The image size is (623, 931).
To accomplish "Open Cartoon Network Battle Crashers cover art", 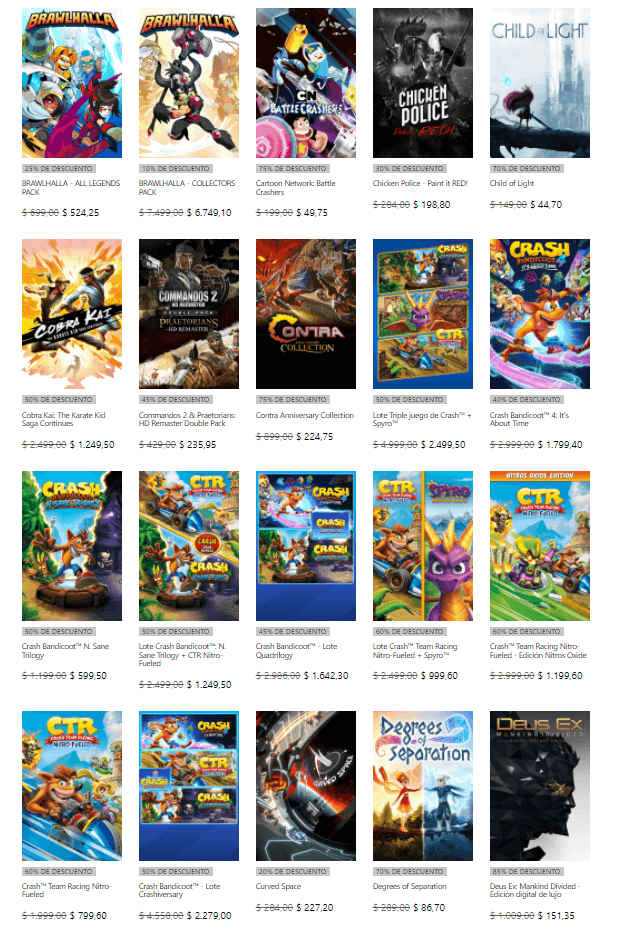I will pos(306,83).
